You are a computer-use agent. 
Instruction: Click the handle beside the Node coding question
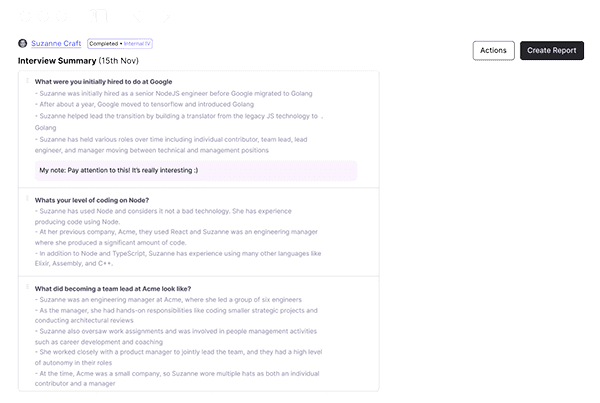26,200
